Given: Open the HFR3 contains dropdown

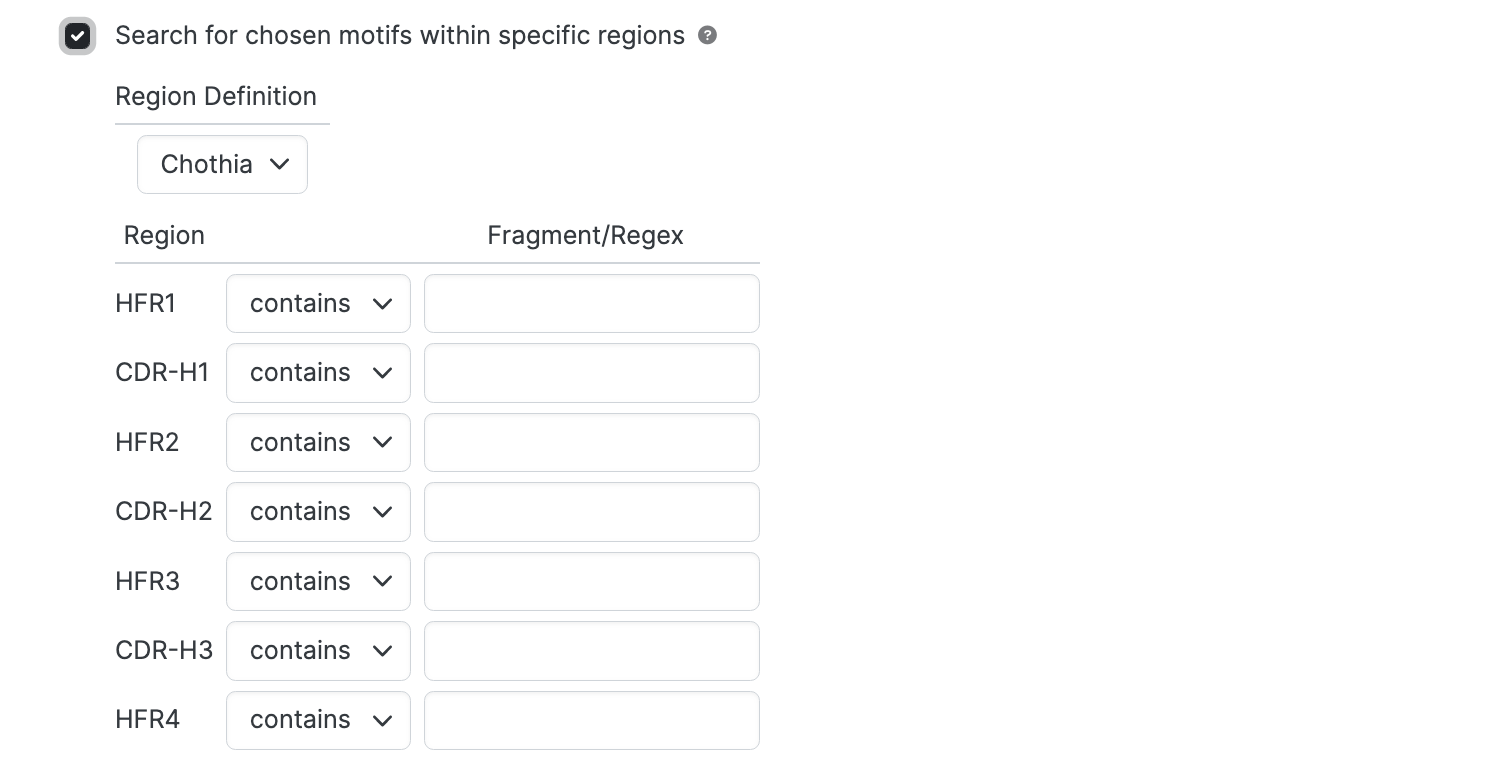Looking at the screenshot, I should tap(318, 581).
